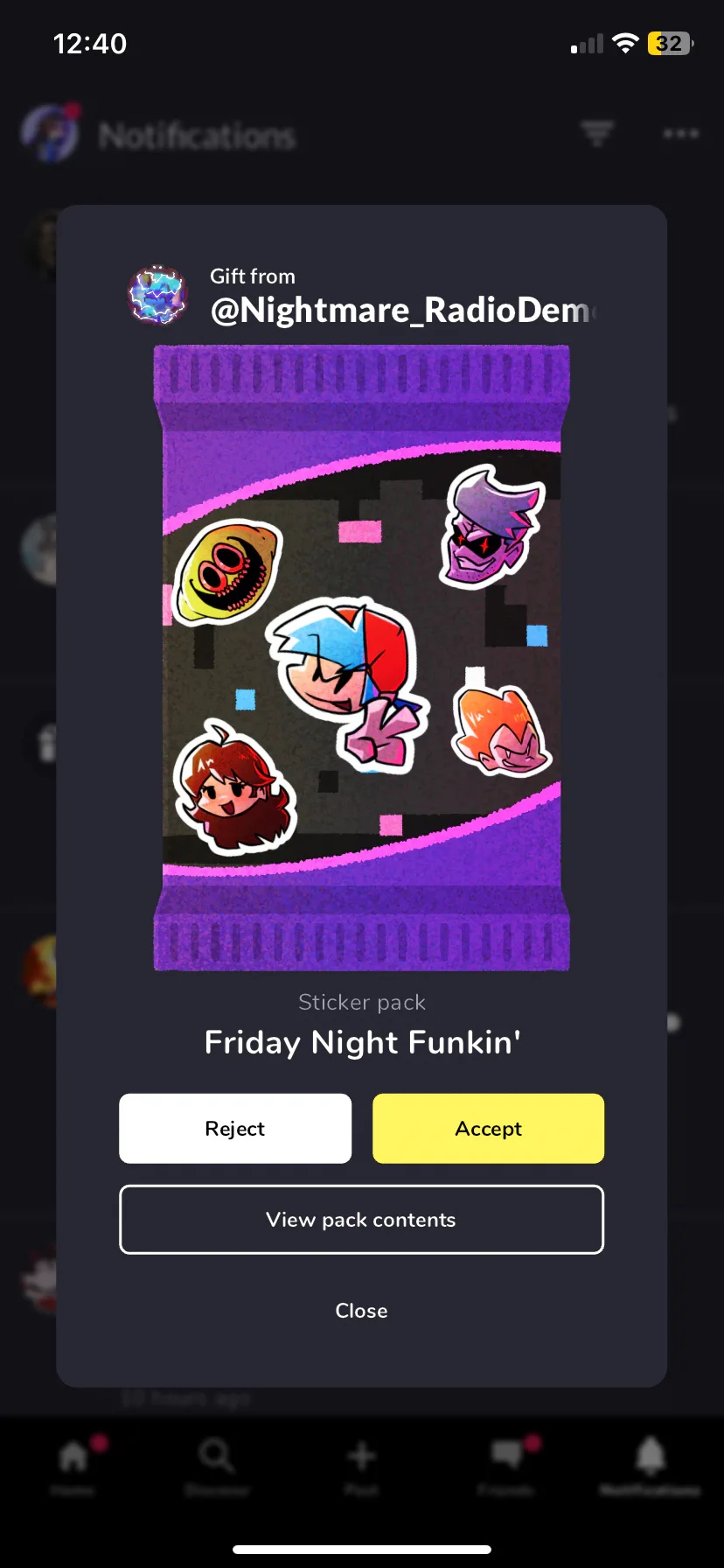
Task: Accept the Friday Night Funkin' sticker pack
Action: tap(488, 1128)
